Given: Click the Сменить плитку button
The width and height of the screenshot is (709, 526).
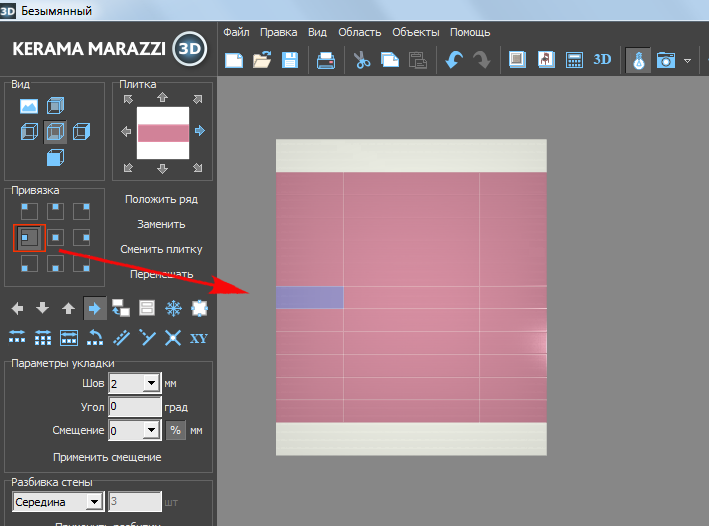Looking at the screenshot, I should coord(161,249).
